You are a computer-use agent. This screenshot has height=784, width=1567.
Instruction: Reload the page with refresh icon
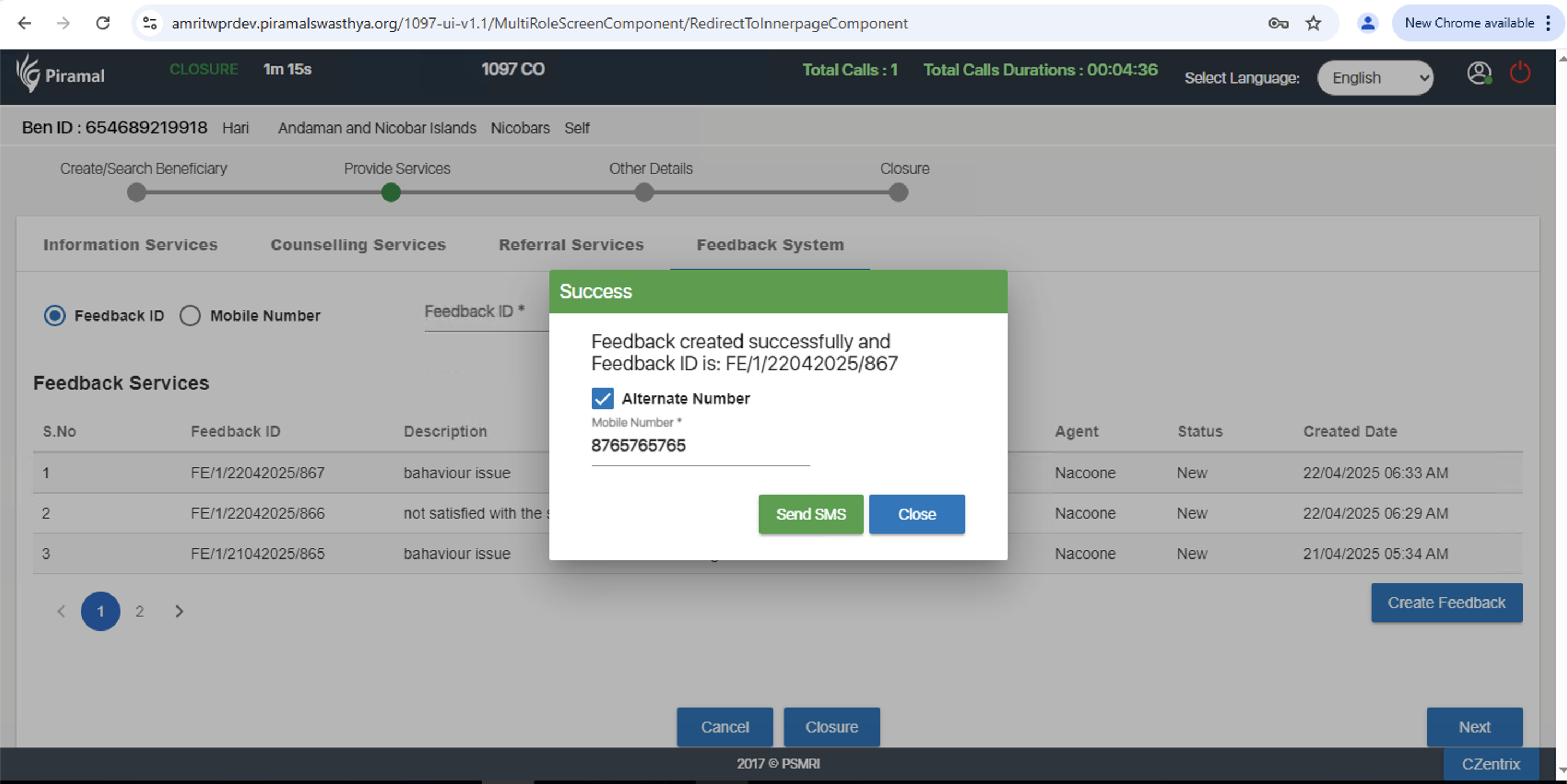tap(103, 23)
